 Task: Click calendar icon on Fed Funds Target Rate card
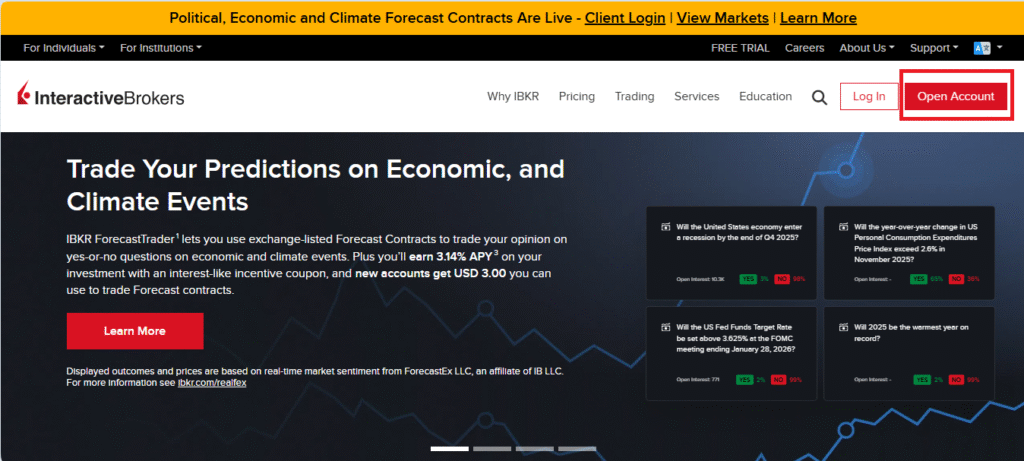click(x=665, y=327)
